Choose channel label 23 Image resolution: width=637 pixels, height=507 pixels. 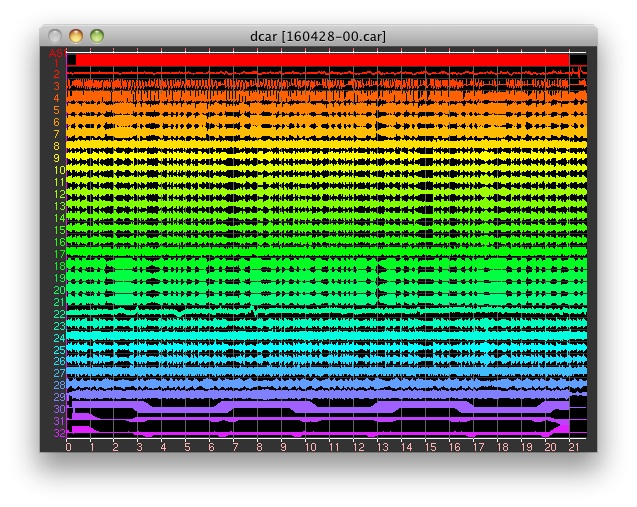point(60,326)
